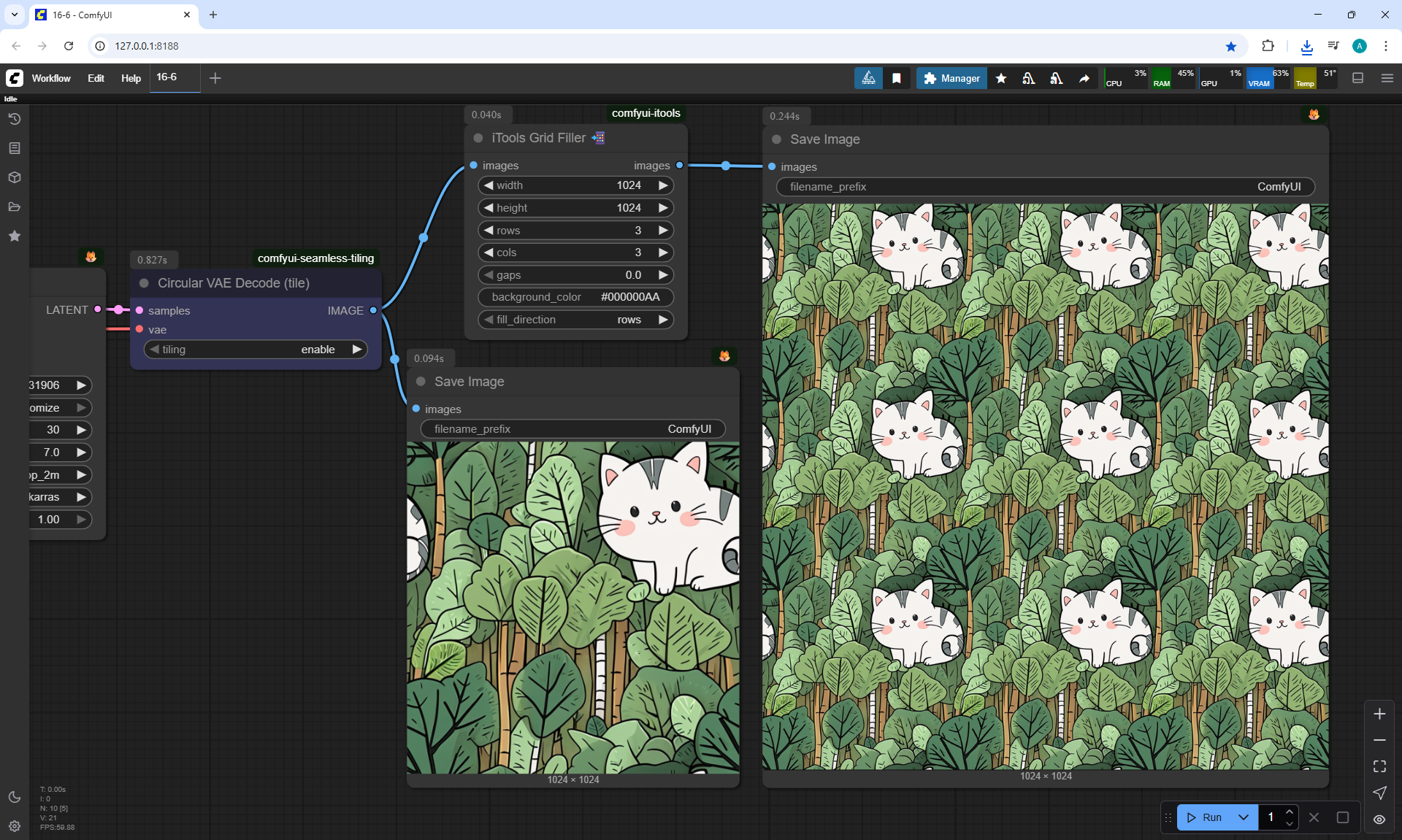1402x840 pixels.
Task: Open the Edit menu
Action: pyautogui.click(x=96, y=78)
